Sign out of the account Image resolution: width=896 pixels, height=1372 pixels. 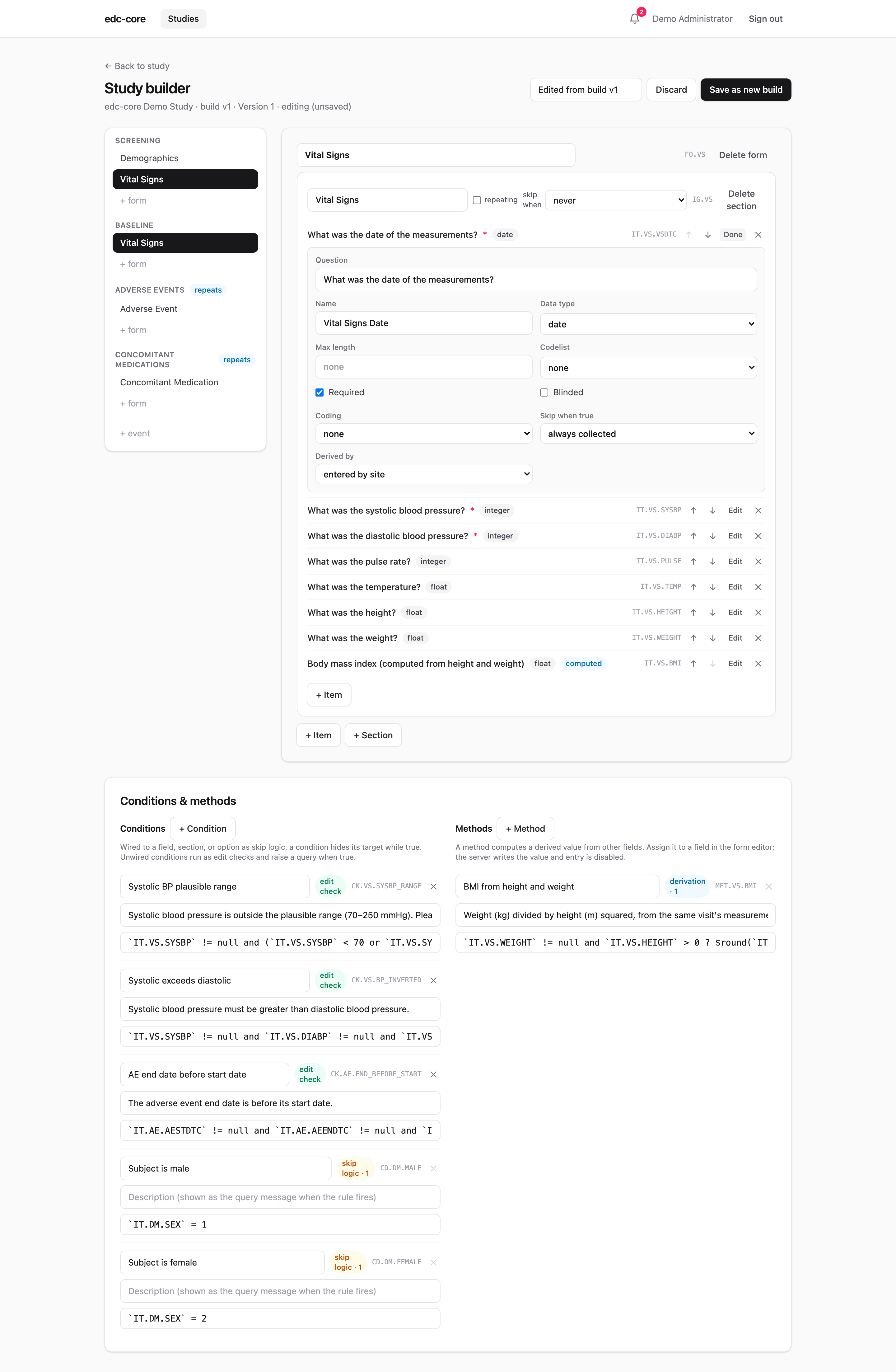765,18
